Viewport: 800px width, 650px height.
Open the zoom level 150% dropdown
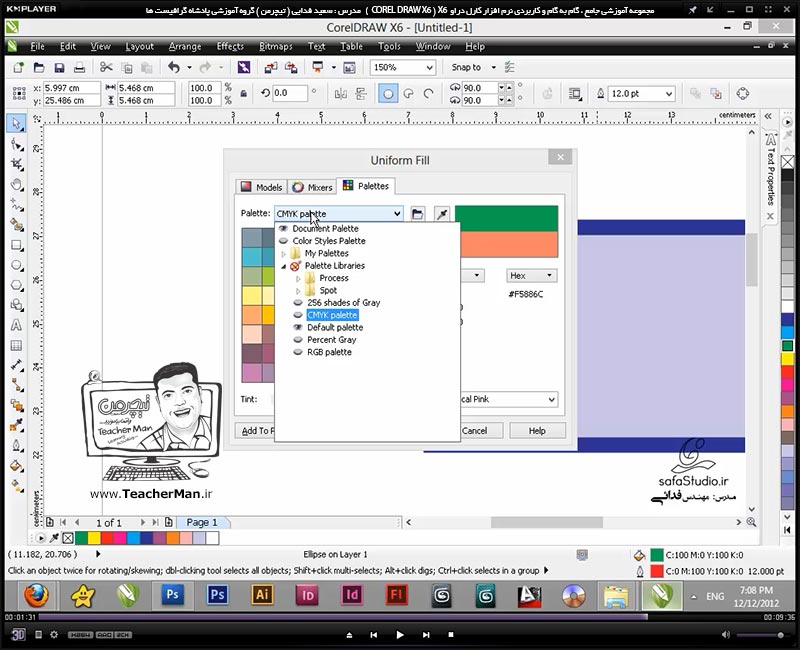click(429, 67)
